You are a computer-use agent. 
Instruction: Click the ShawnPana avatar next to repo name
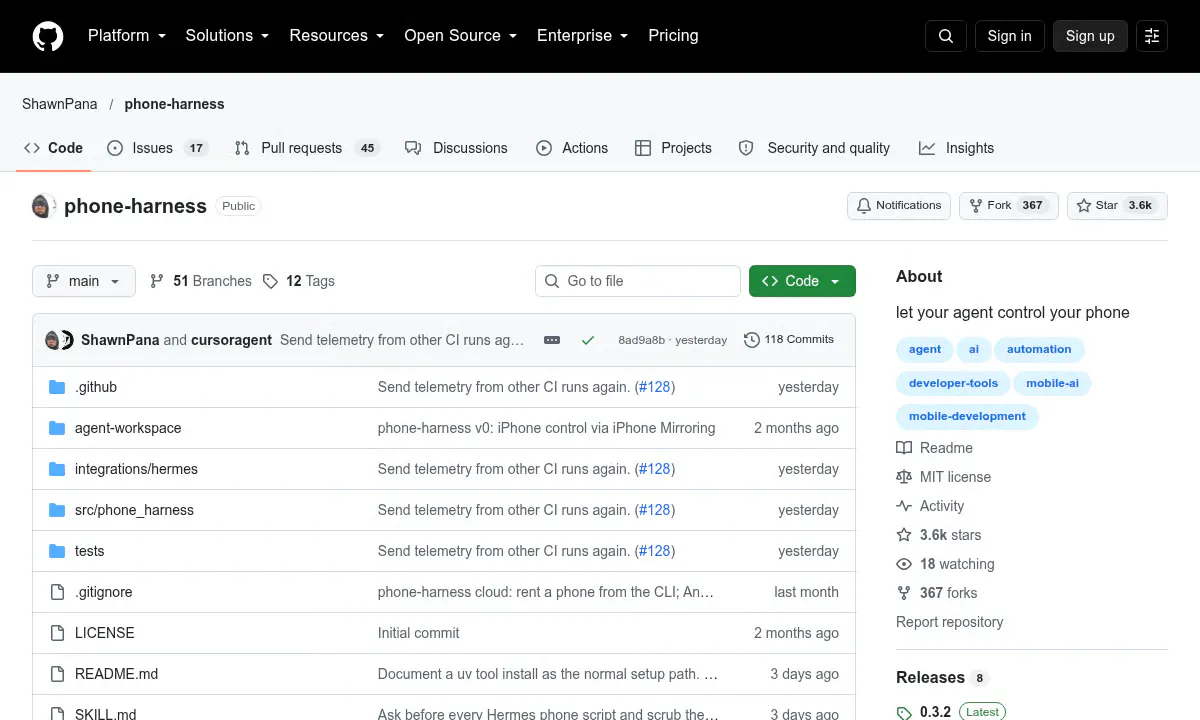pos(41,206)
